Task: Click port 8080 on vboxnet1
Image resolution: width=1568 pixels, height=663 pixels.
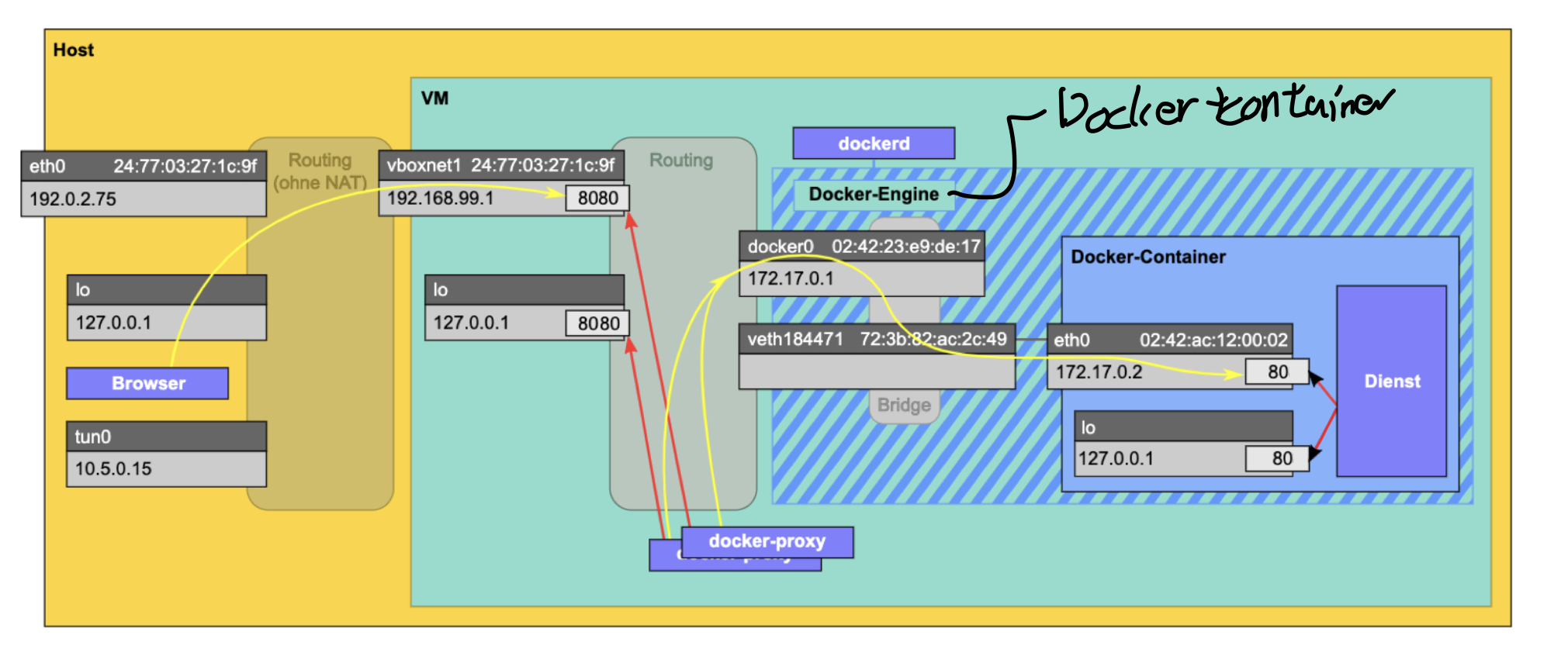Action: (x=597, y=199)
